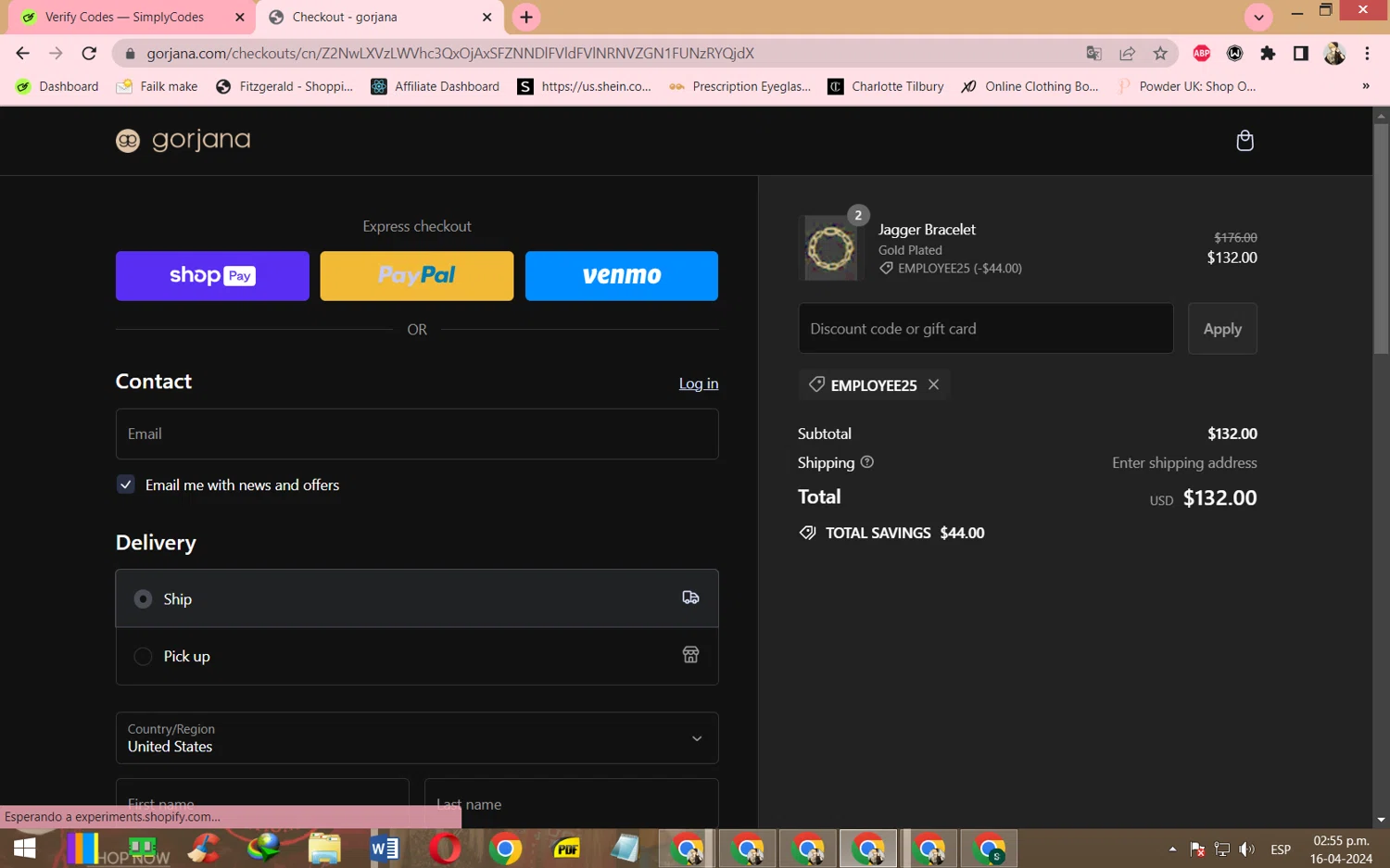Open the shopping bag cart icon

(1245, 141)
